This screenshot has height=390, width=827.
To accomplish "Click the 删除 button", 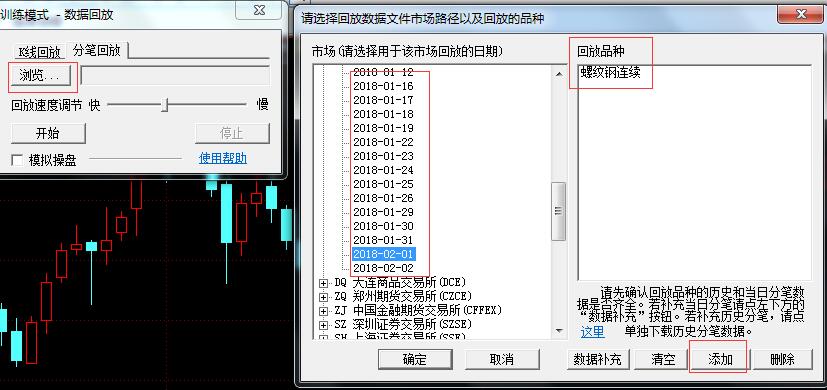I will click(x=782, y=359).
